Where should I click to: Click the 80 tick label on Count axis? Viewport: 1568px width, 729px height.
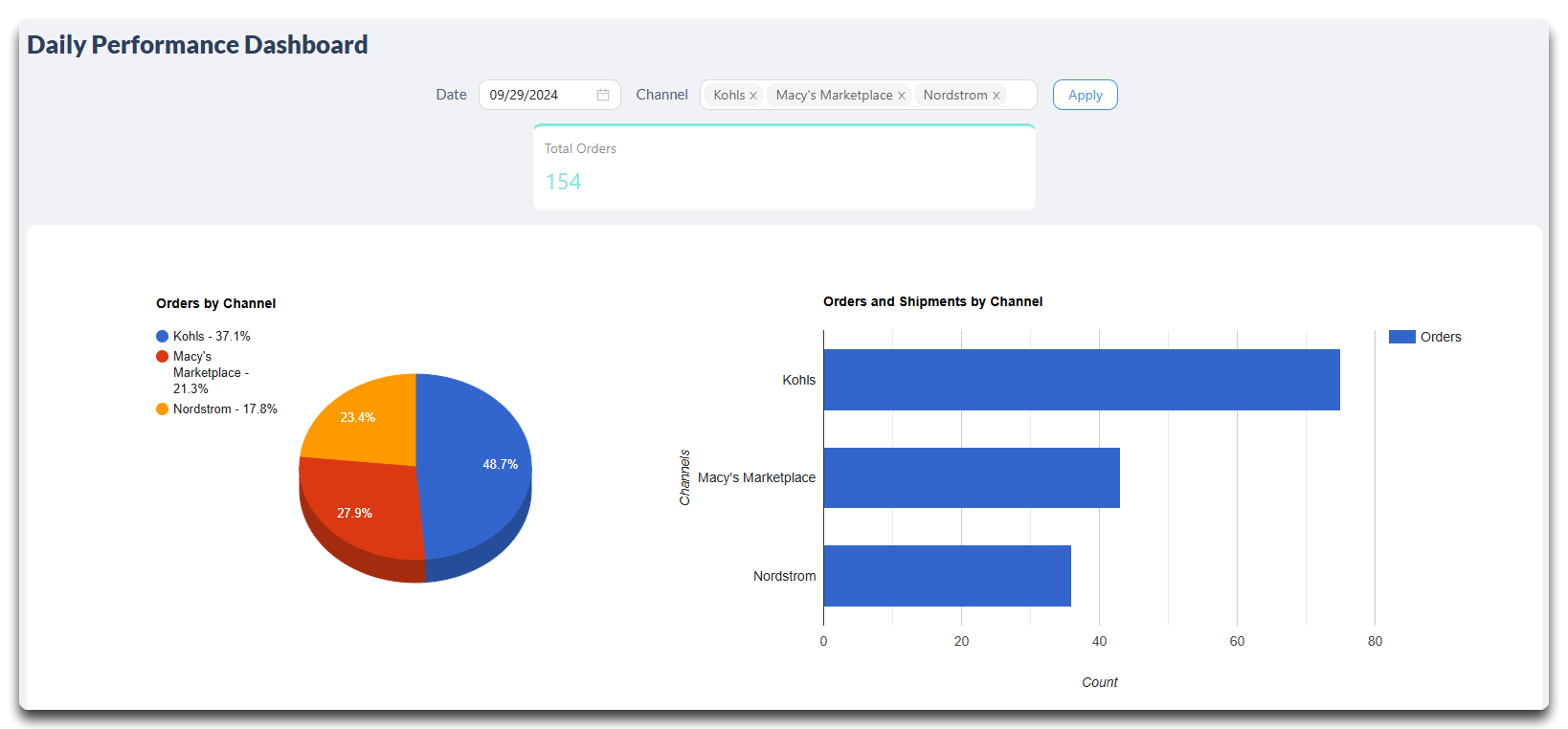(1375, 641)
